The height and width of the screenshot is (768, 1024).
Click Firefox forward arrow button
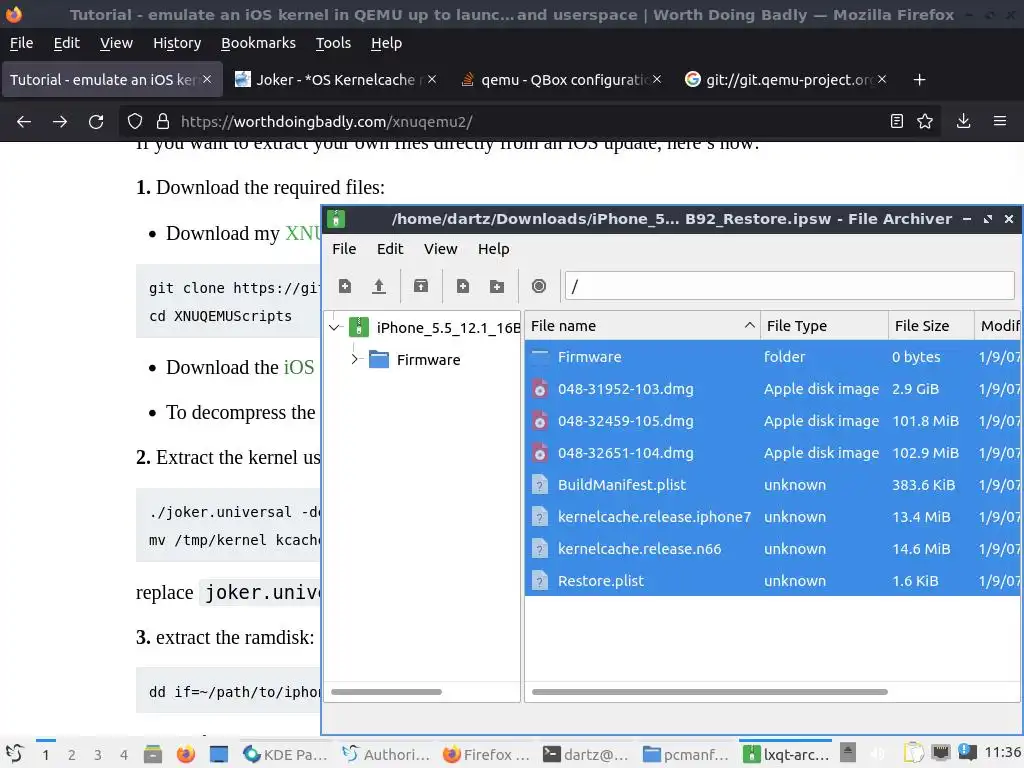tap(60, 121)
